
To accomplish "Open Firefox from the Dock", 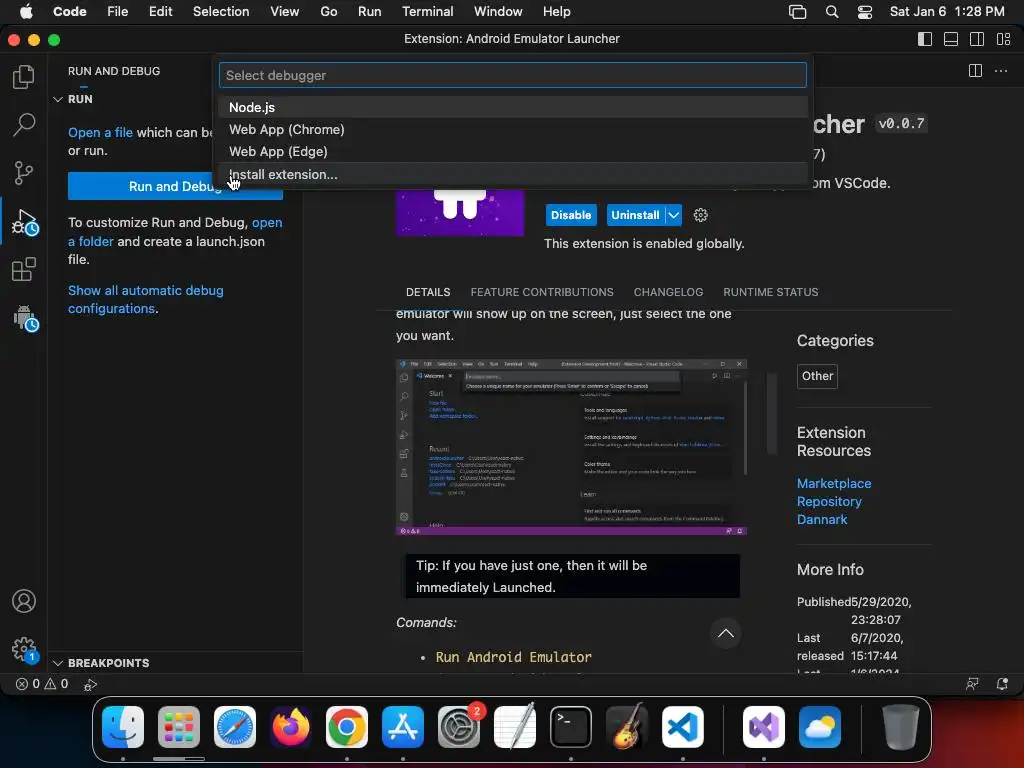I will 291,727.
